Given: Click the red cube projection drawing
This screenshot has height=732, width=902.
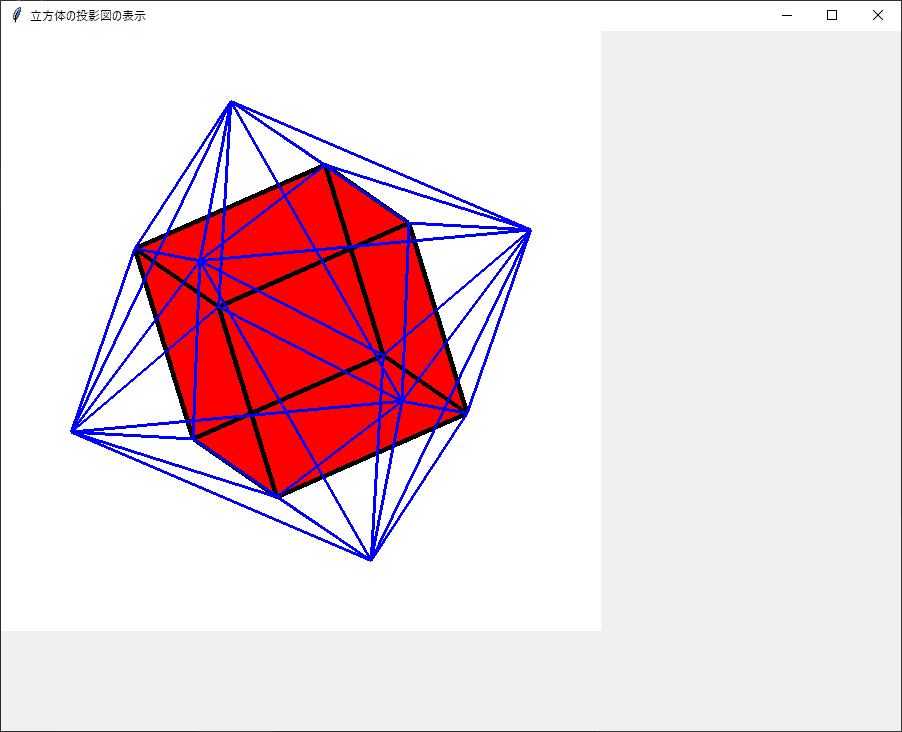Looking at the screenshot, I should coord(301,331).
